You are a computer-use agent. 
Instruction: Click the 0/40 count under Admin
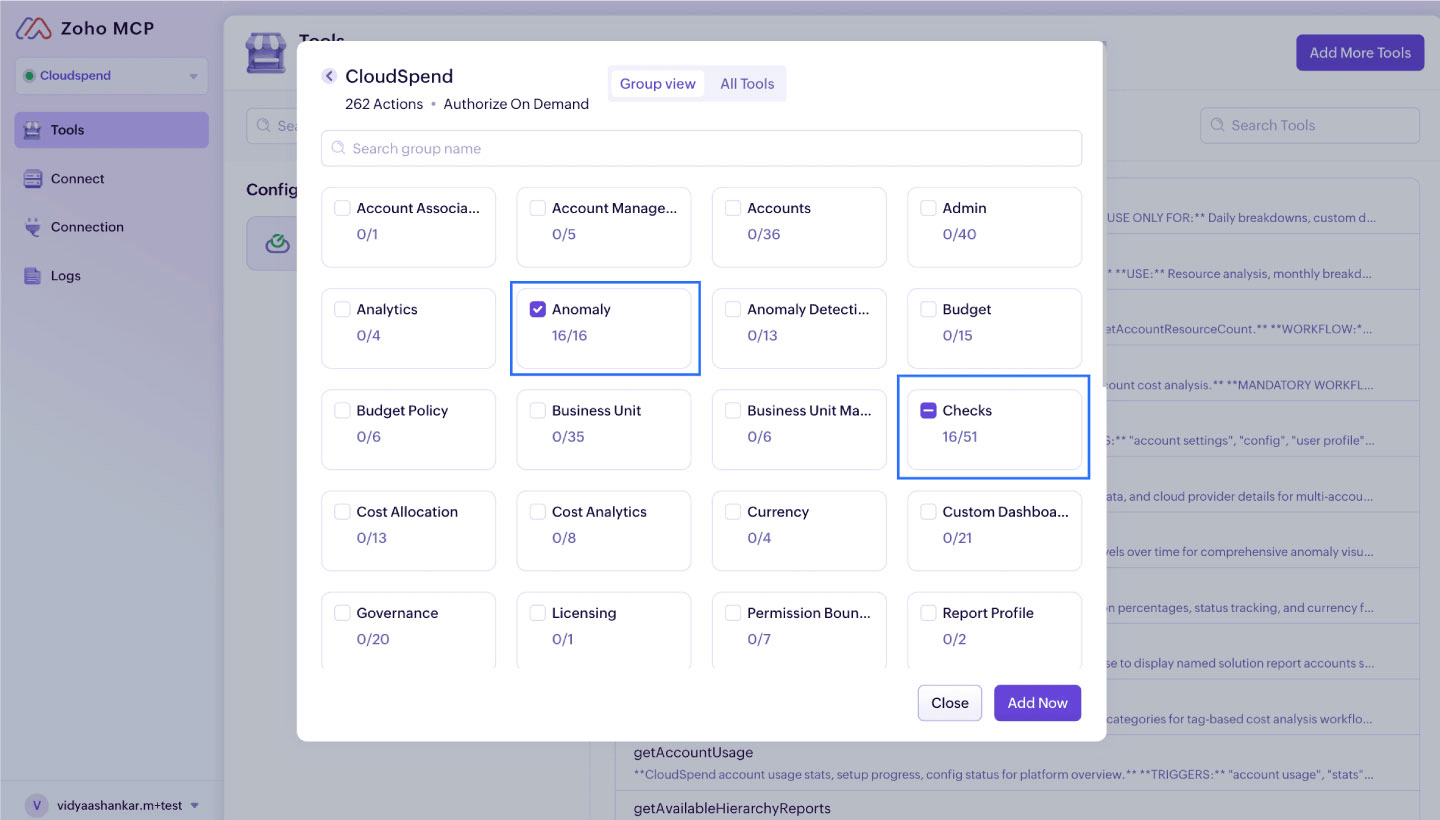tap(960, 235)
